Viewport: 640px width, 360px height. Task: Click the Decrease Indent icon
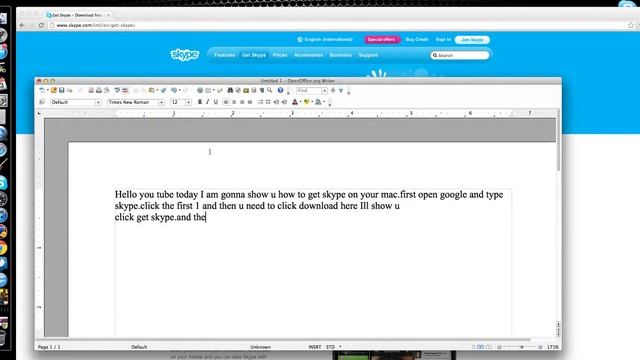point(276,102)
